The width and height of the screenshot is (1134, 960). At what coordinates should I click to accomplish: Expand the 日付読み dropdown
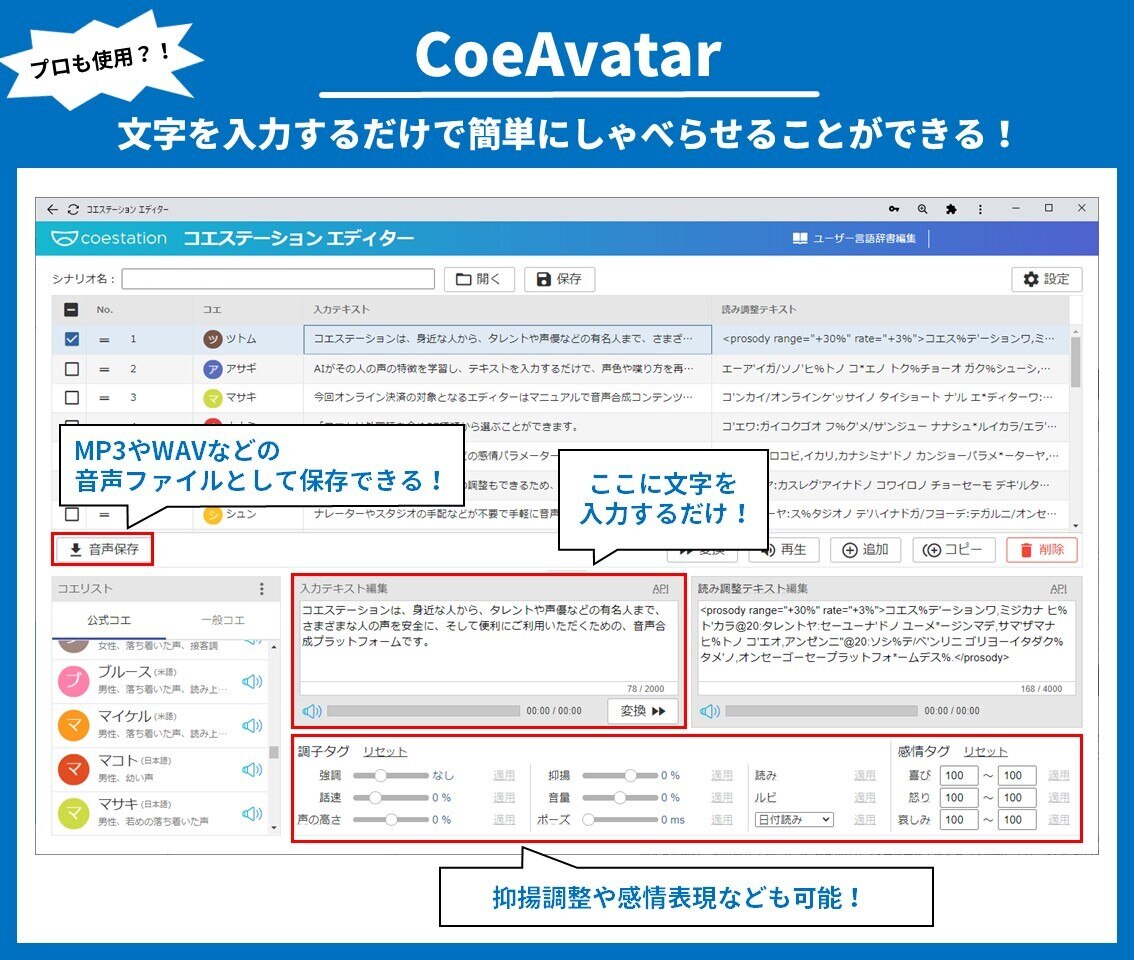coord(793,819)
